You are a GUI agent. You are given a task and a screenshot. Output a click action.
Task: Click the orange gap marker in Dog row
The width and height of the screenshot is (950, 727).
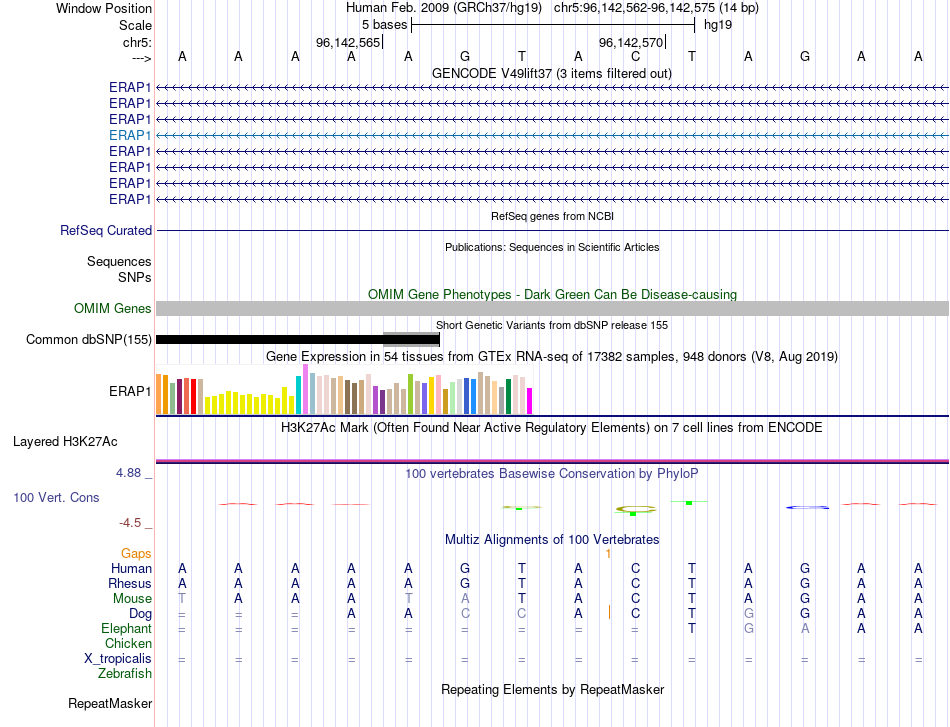(609, 612)
